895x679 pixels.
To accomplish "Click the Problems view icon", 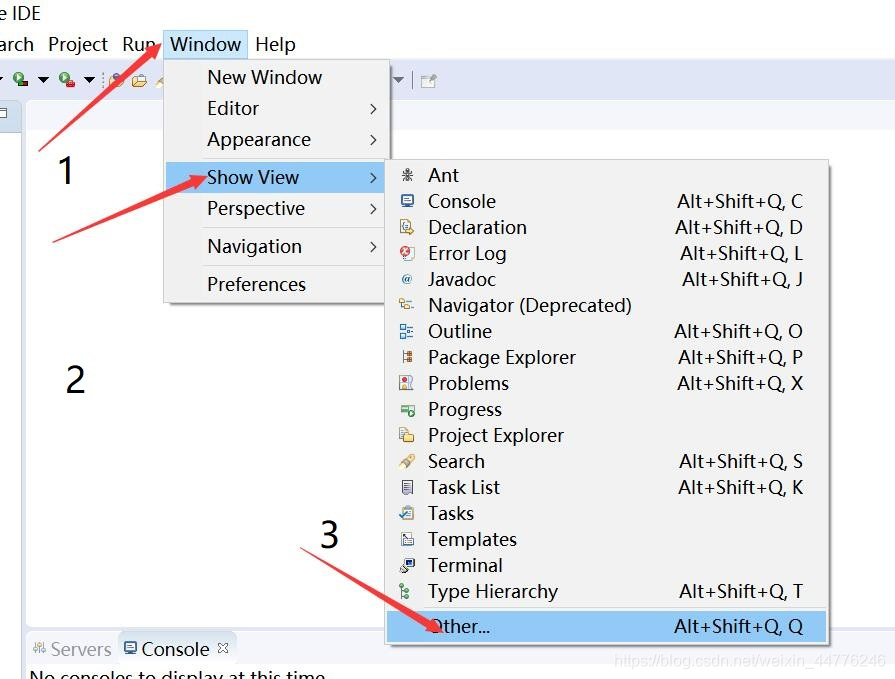I will 406,383.
